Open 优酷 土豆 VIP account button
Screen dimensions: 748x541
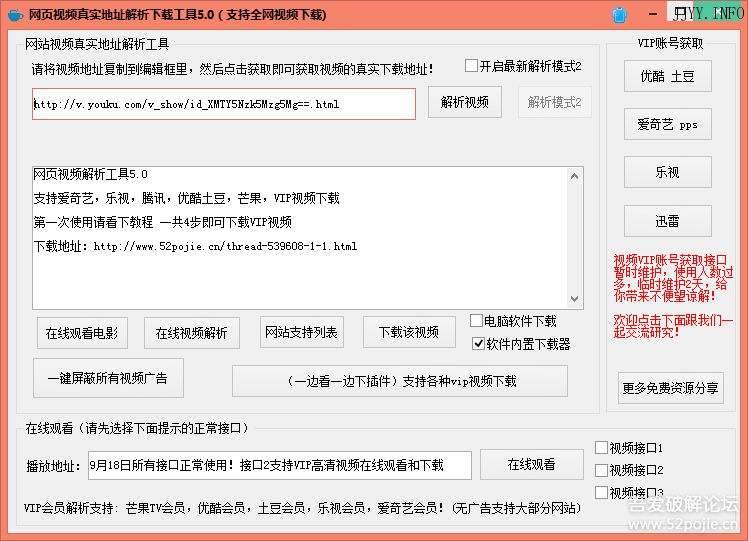pyautogui.click(x=667, y=76)
